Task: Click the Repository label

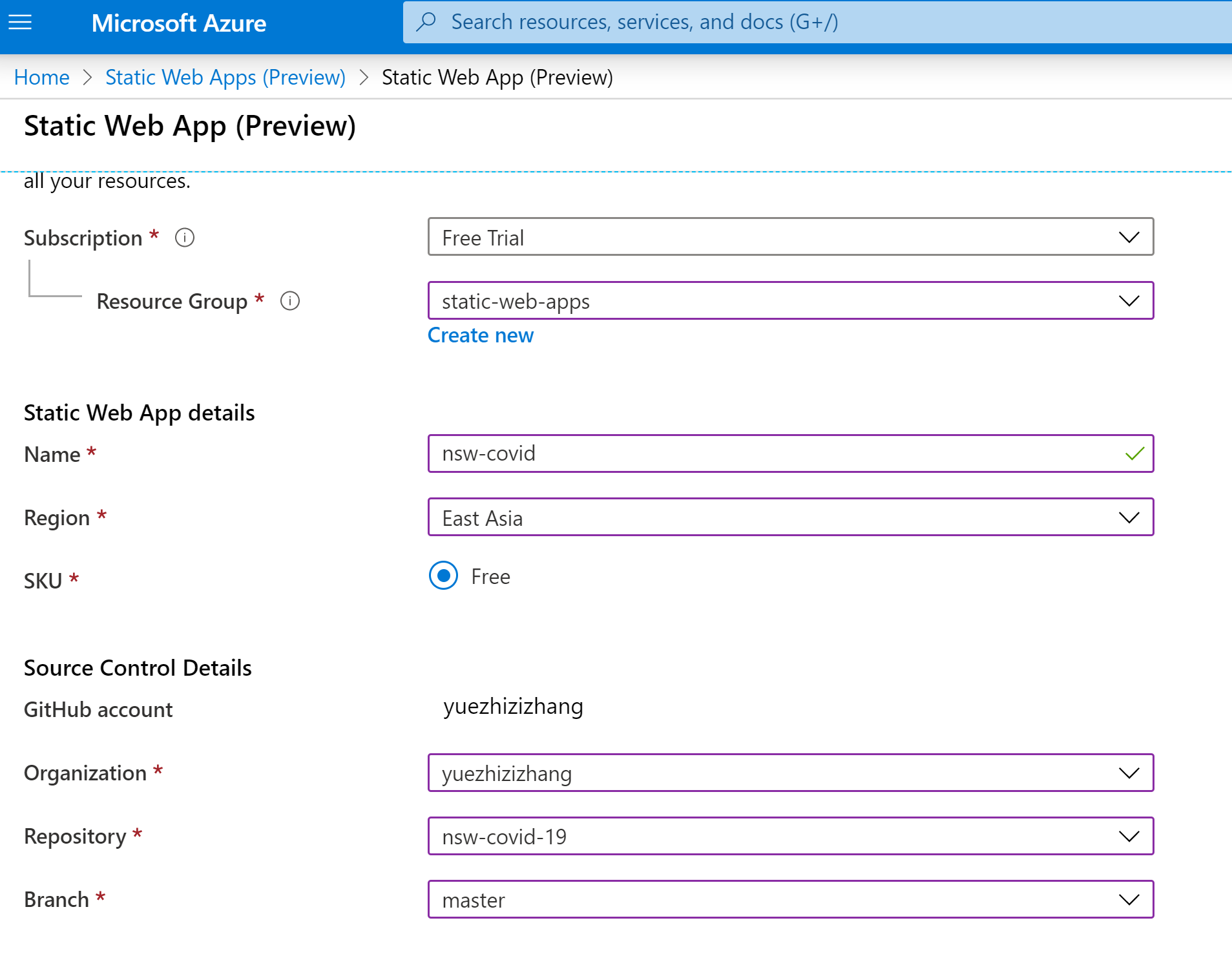Action: (x=75, y=837)
